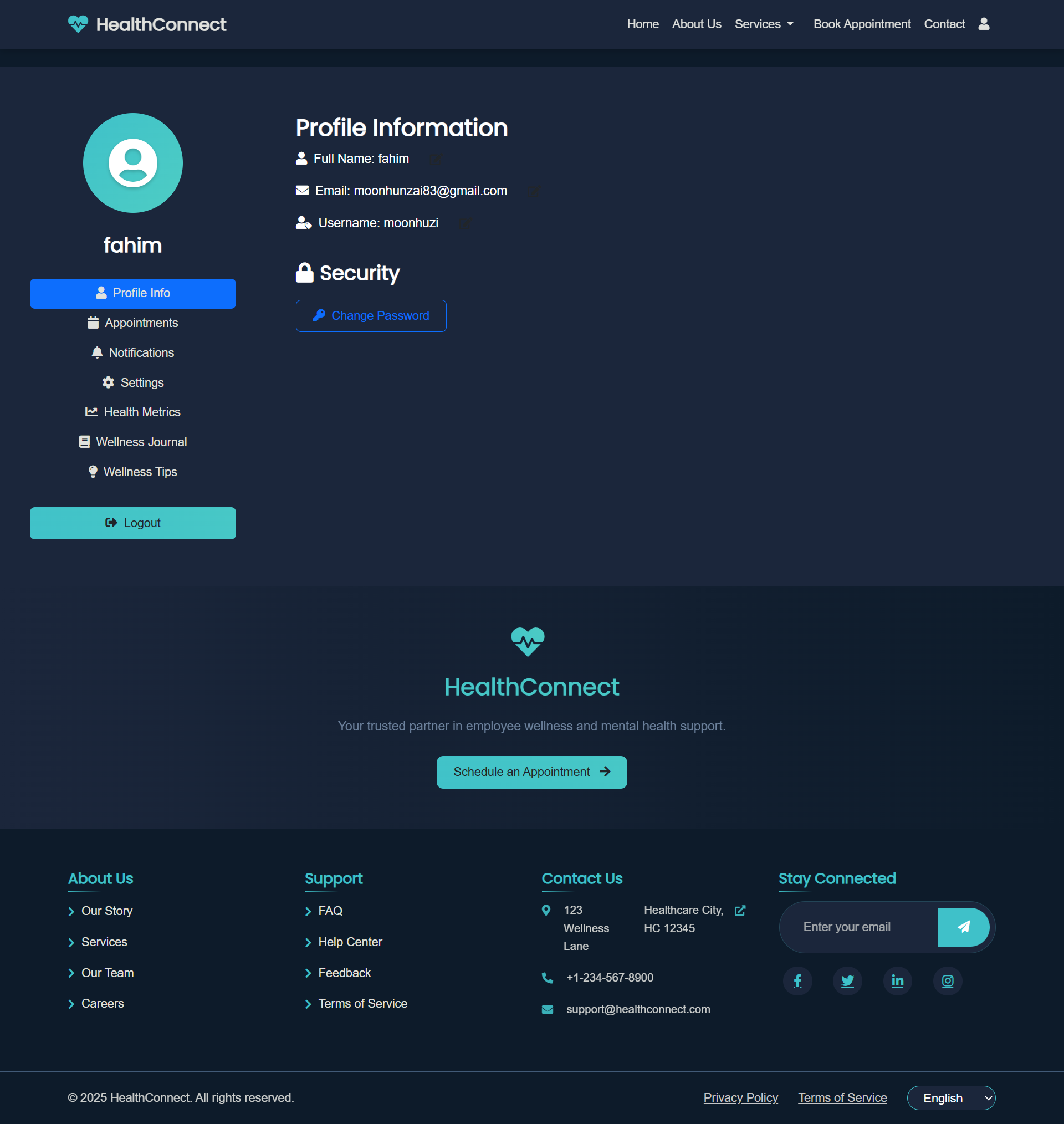Viewport: 1064px width, 1124px height.
Task: Open the Twitter social icon
Action: click(x=847, y=980)
